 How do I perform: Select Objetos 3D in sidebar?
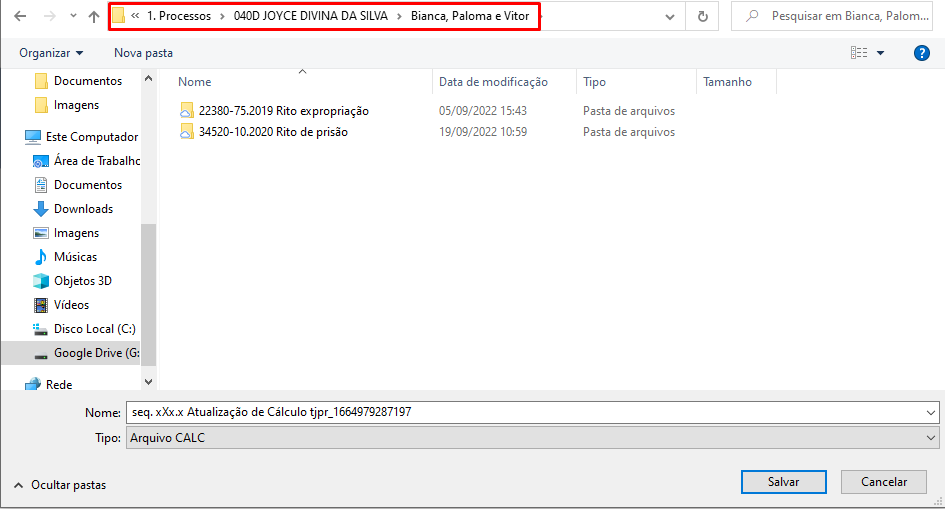click(82, 281)
